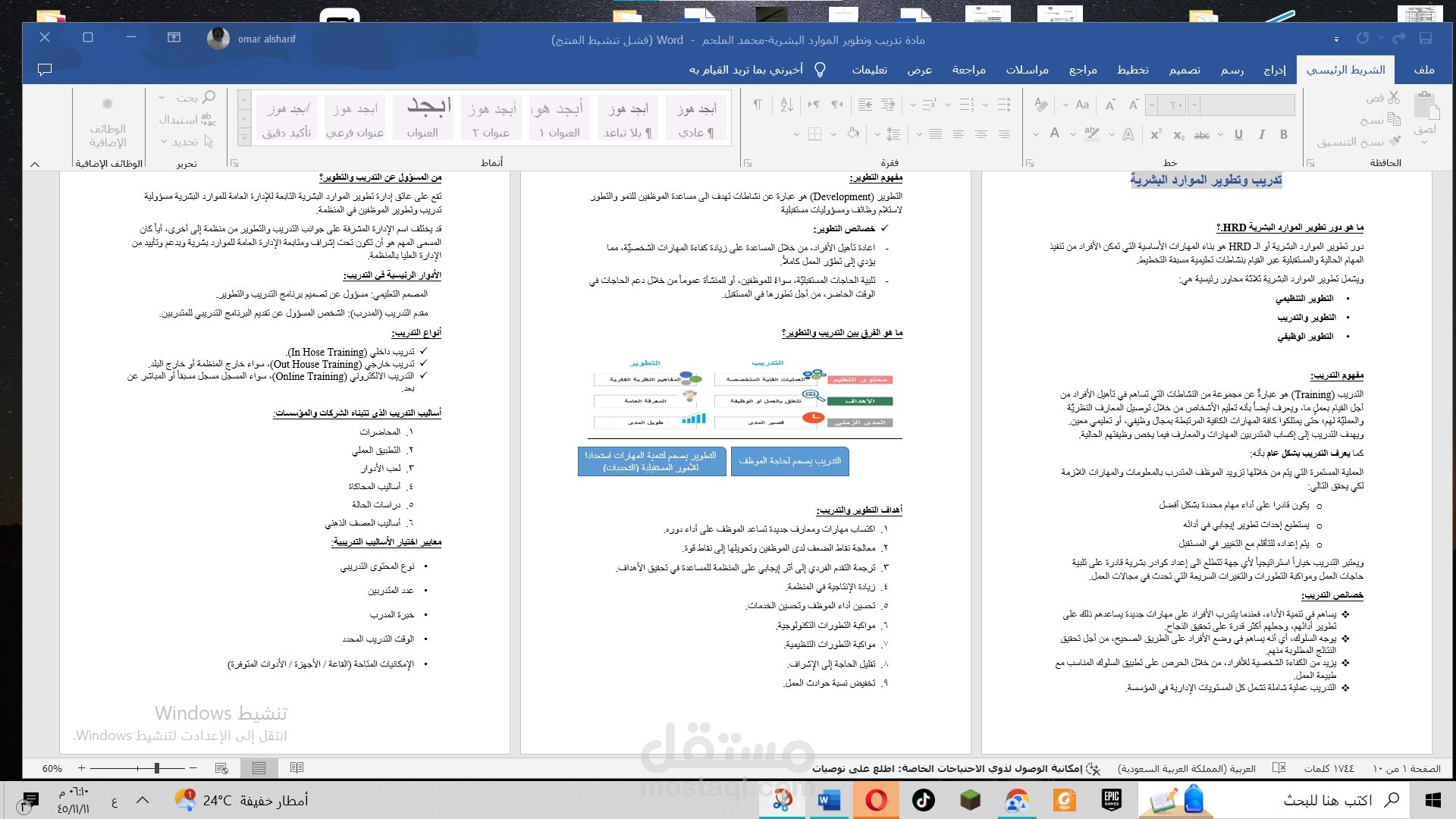Click the Bold formatting icon

pos(1284,134)
